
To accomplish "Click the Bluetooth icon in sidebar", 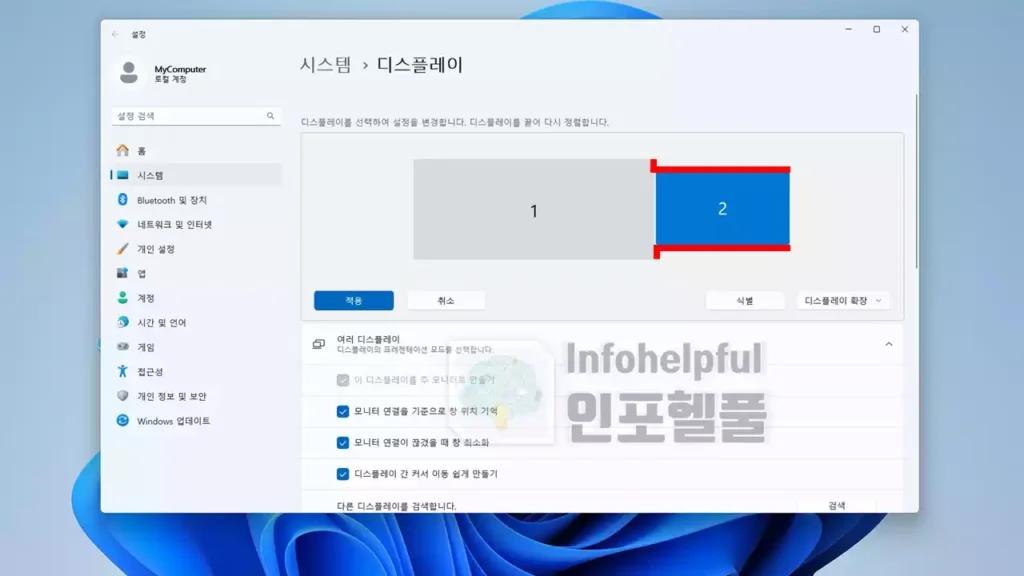I will click(123, 200).
